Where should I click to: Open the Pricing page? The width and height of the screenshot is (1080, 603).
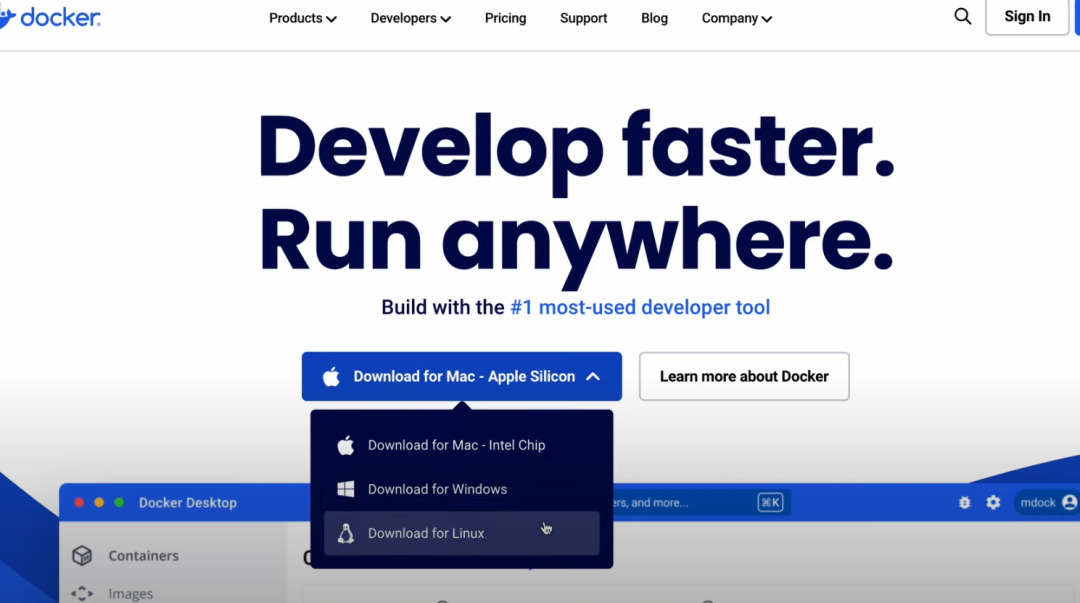506,19
